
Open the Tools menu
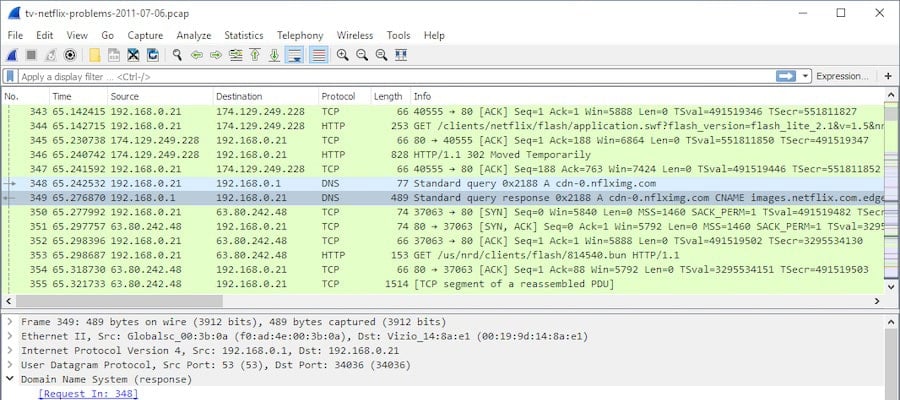[398, 36]
